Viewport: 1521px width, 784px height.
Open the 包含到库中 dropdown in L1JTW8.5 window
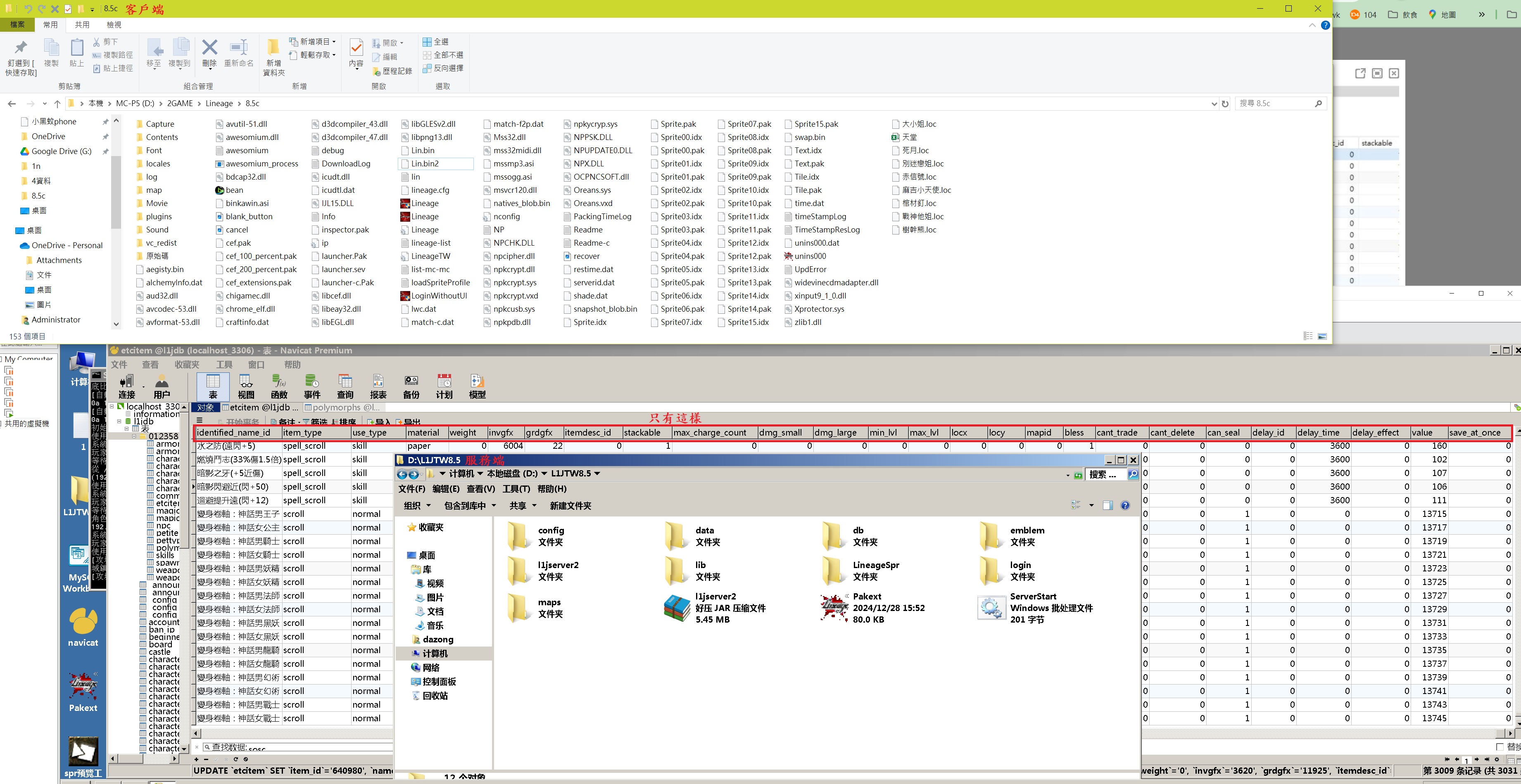[470, 506]
